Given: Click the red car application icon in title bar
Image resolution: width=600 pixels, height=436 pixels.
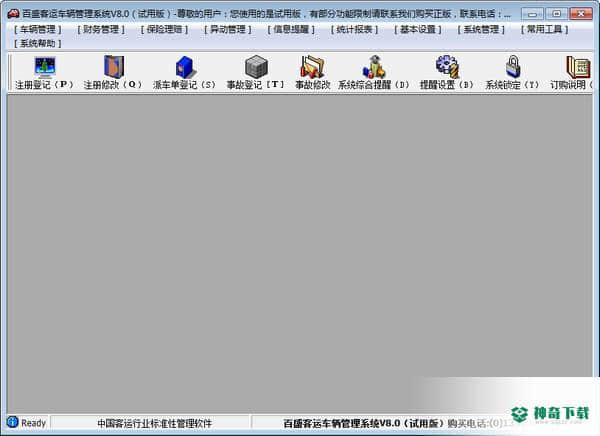Looking at the screenshot, I should (x=13, y=13).
